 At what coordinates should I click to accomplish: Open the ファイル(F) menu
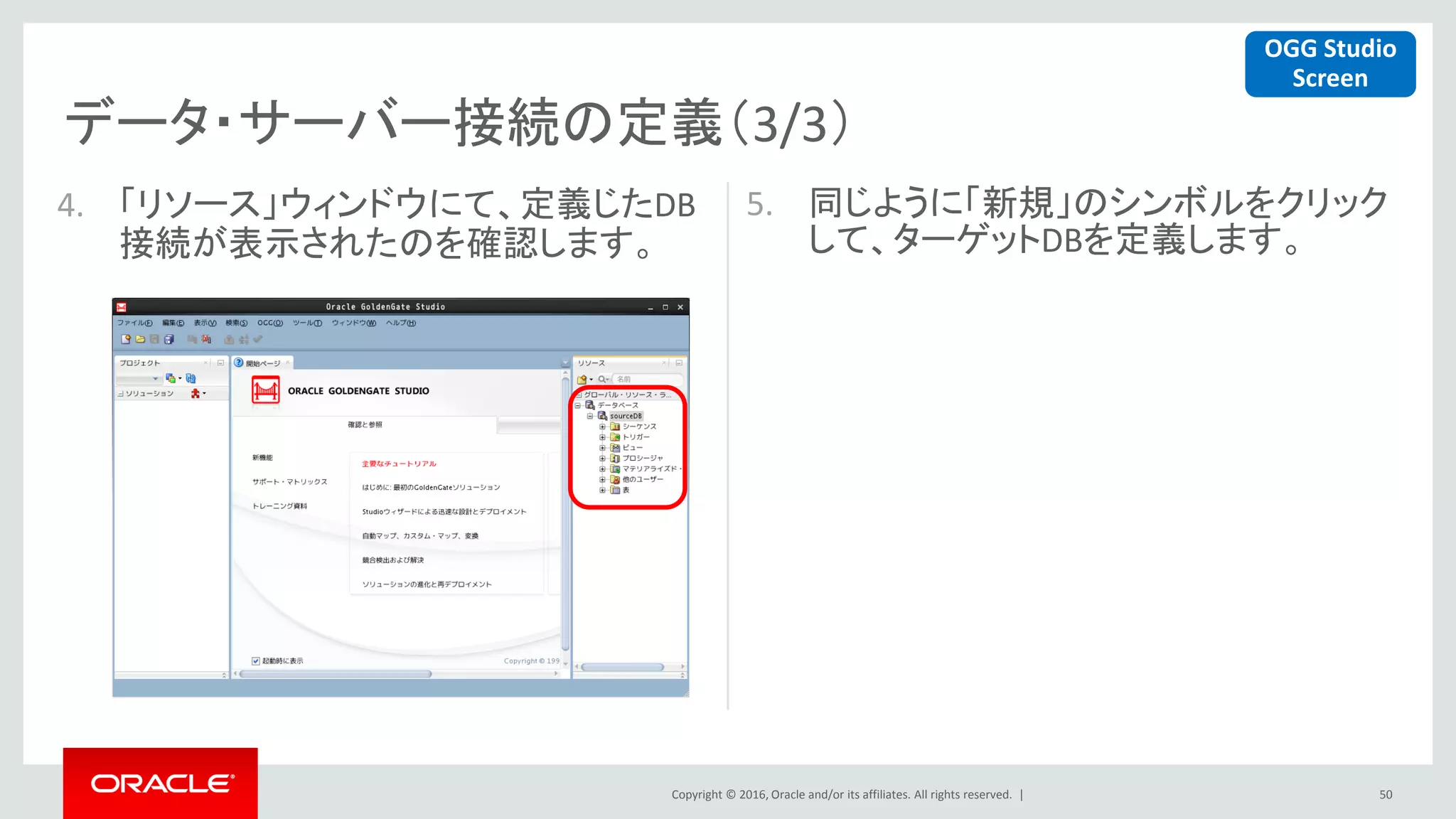[135, 323]
